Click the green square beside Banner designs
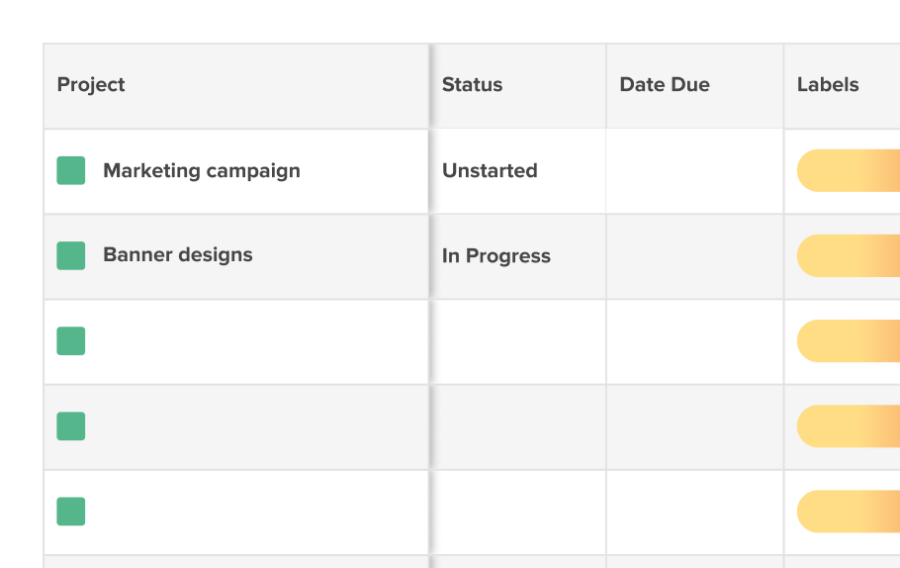 (71, 256)
